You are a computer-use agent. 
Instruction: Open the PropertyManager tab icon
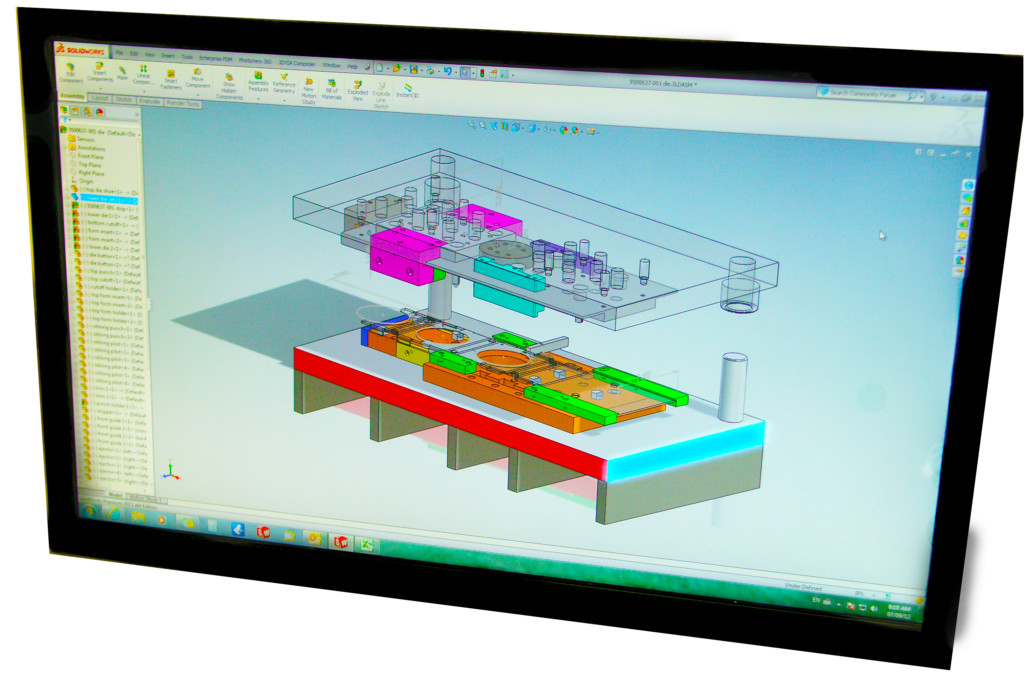[76, 111]
